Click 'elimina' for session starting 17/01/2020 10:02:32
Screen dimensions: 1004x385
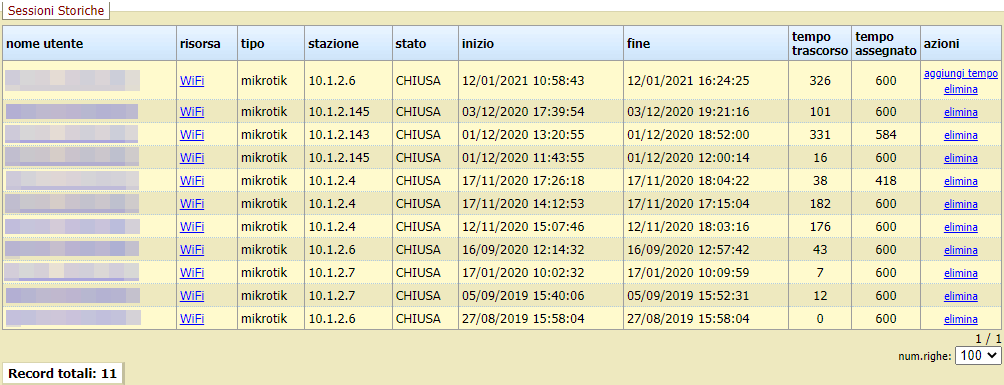(960, 273)
